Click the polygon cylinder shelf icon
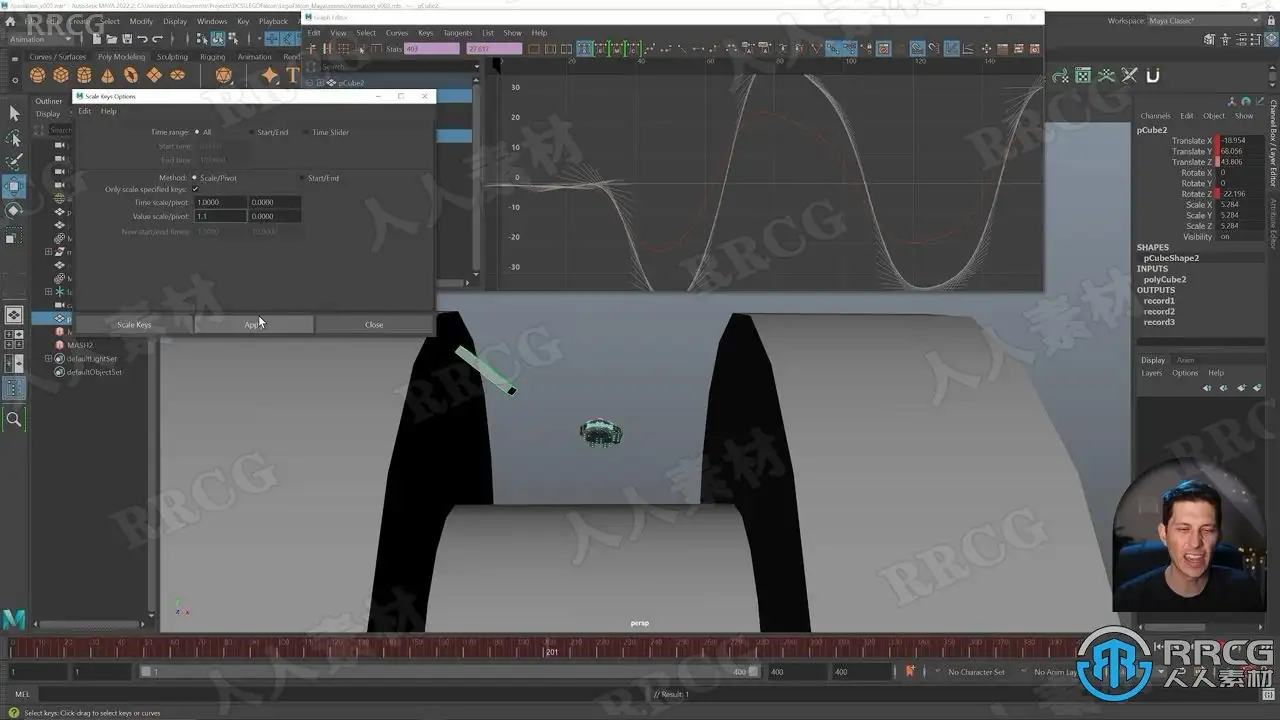Image resolution: width=1280 pixels, height=720 pixels. 84,75
